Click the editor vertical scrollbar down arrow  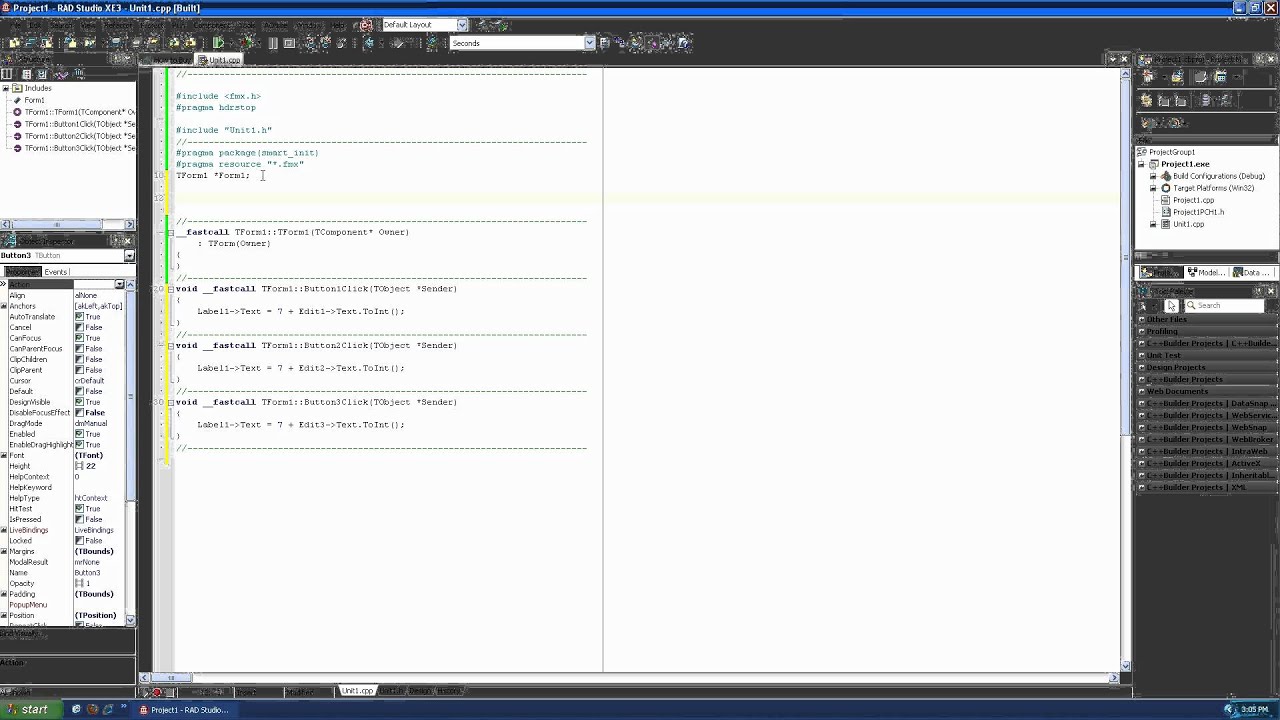[x=1126, y=665]
